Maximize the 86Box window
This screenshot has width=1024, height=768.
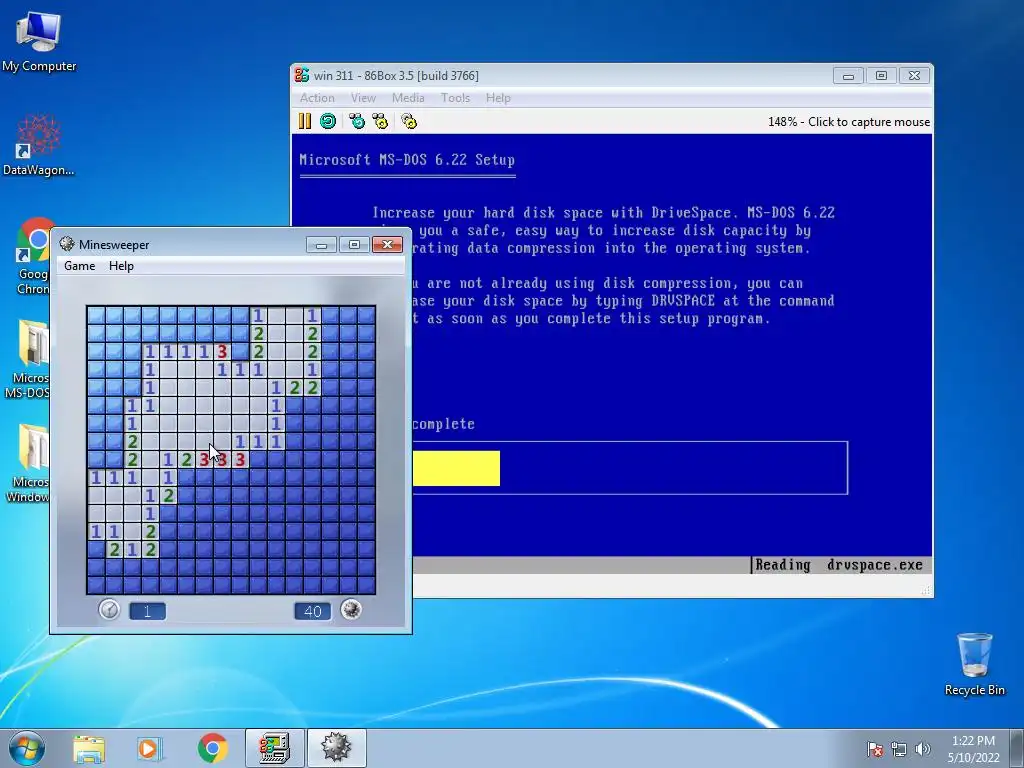pos(881,76)
